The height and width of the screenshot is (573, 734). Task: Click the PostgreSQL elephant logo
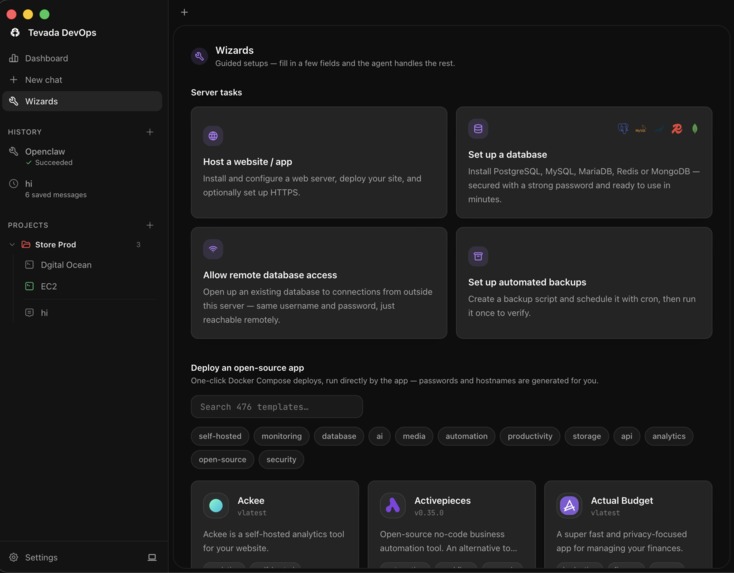623,128
